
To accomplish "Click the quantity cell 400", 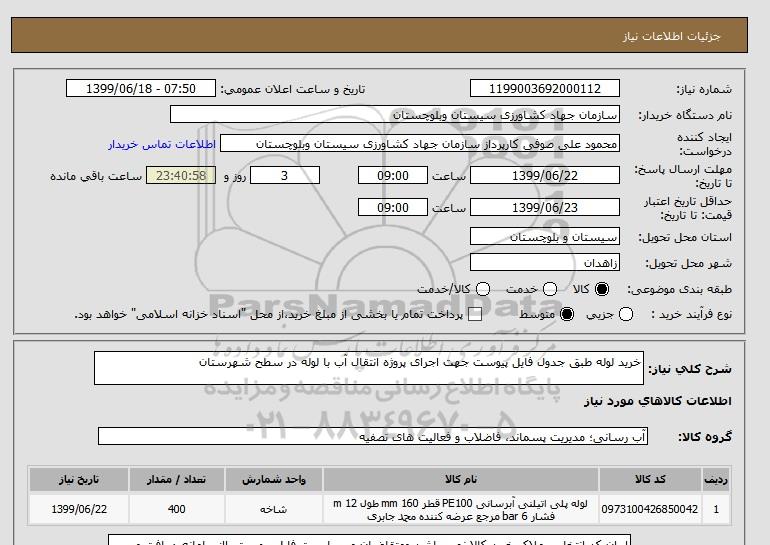I will 177,509.
